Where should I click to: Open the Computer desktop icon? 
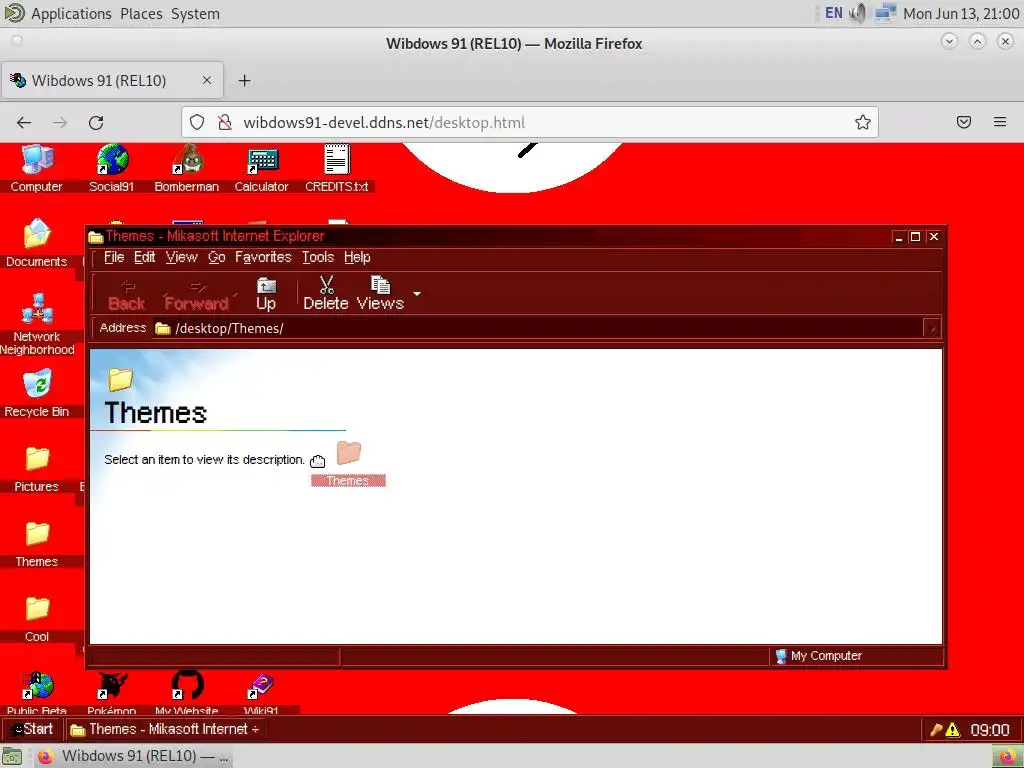coord(37,168)
